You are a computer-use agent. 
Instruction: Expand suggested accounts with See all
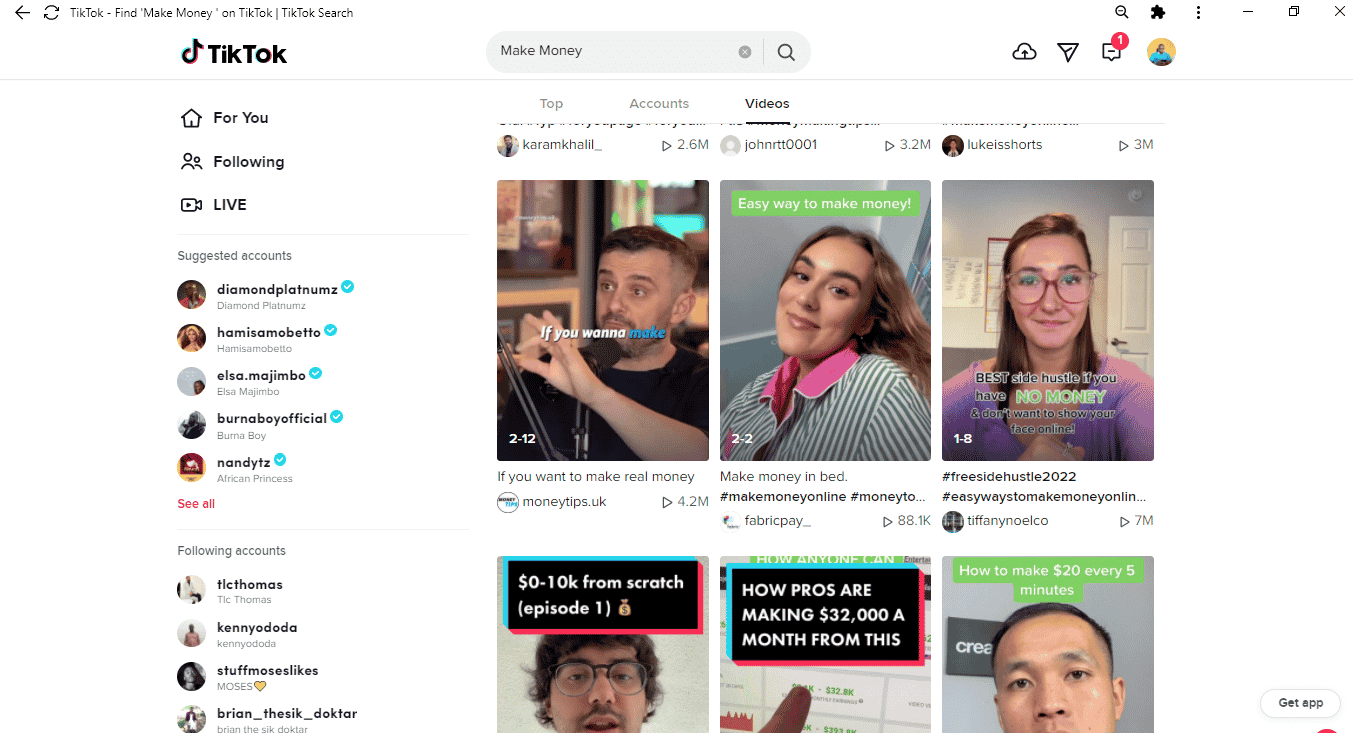click(x=196, y=504)
